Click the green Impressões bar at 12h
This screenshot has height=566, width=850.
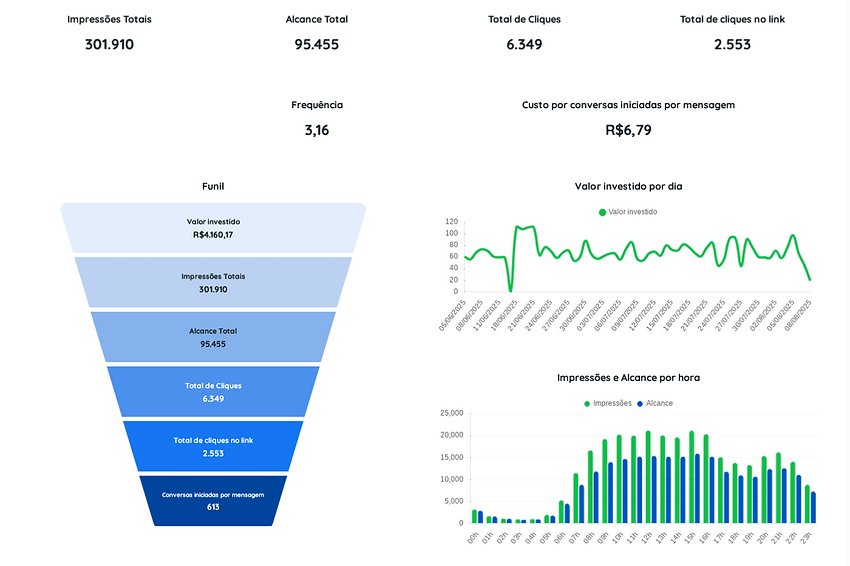[648, 477]
